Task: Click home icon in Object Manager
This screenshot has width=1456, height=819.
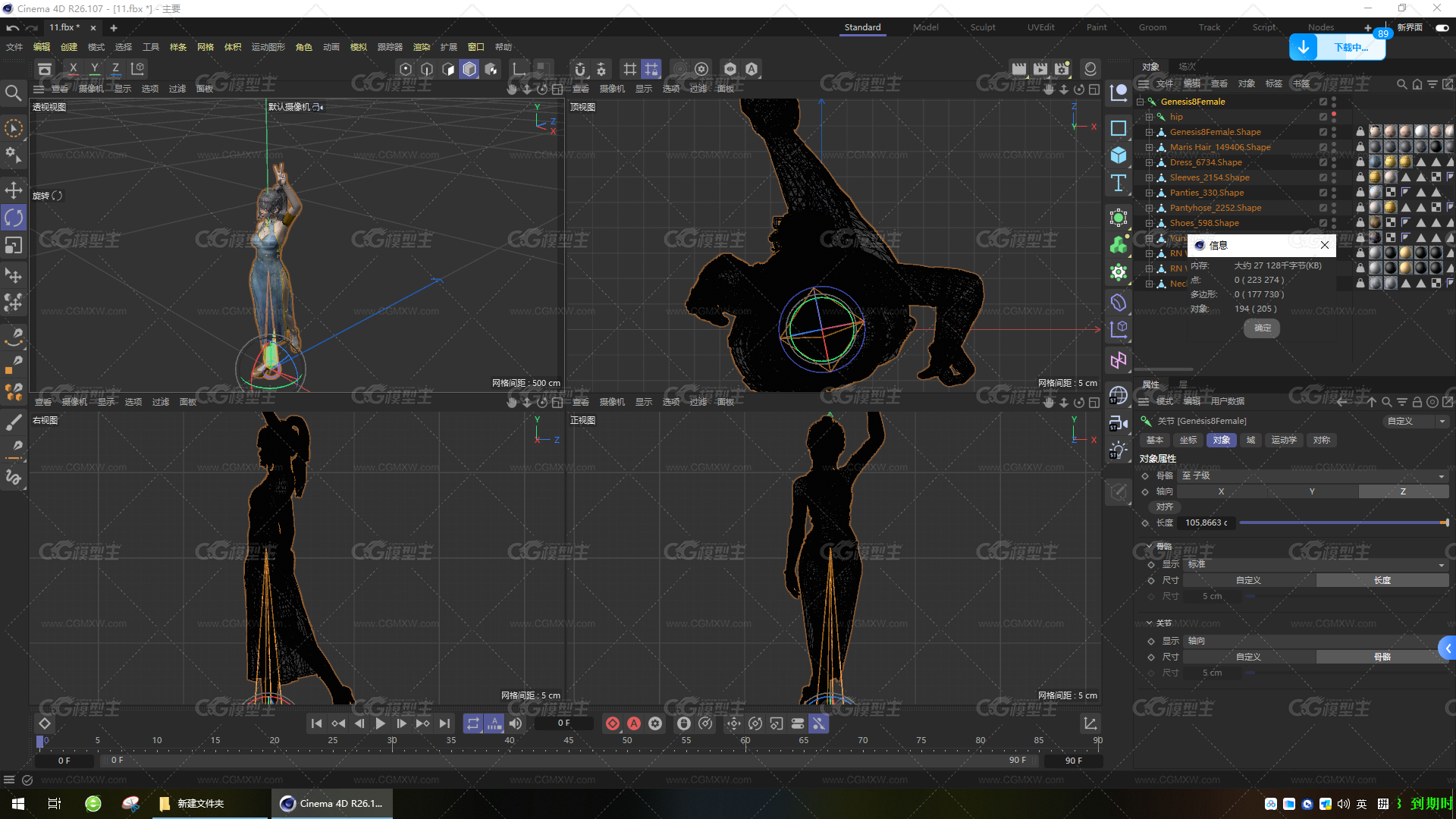Action: click(x=1417, y=84)
